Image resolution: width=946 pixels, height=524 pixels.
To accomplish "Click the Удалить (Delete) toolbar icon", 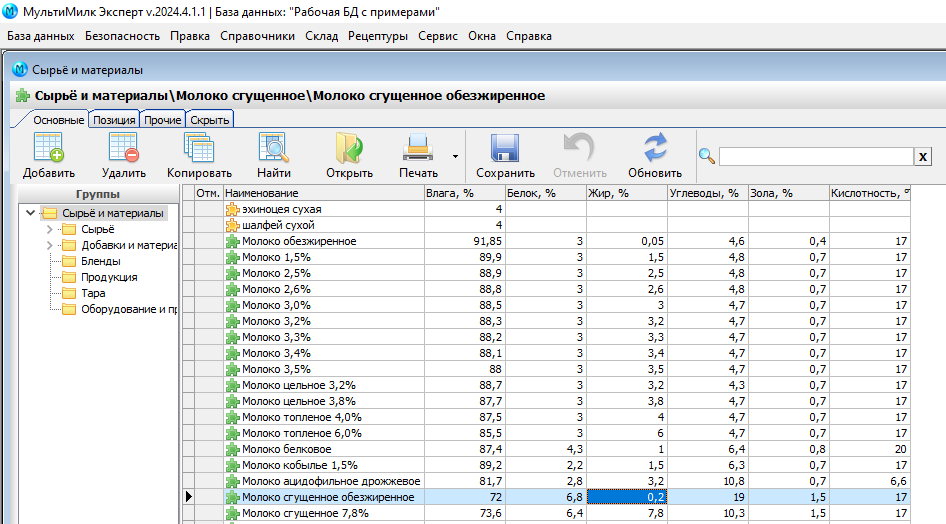I will (123, 148).
